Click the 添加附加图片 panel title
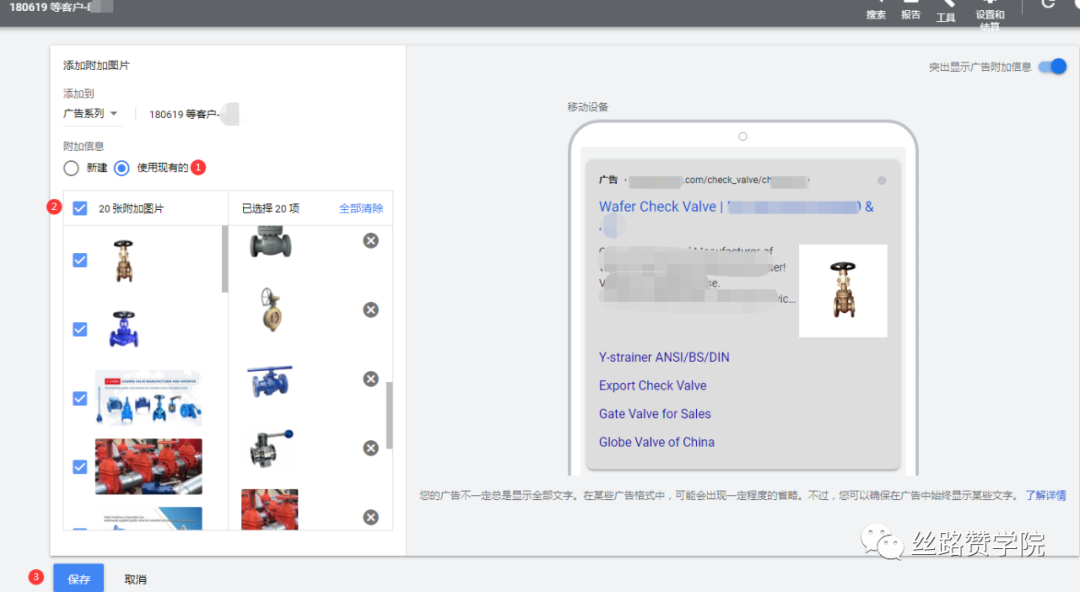This screenshot has width=1080, height=592. (96, 65)
